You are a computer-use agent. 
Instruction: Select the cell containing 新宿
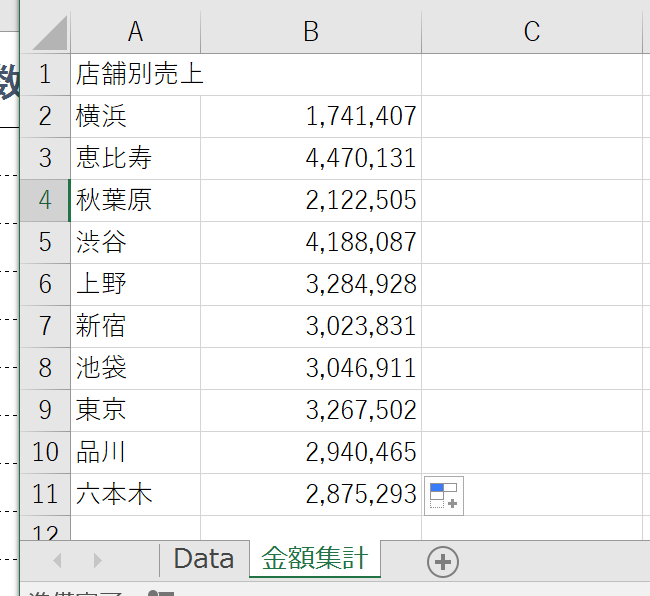click(x=136, y=327)
